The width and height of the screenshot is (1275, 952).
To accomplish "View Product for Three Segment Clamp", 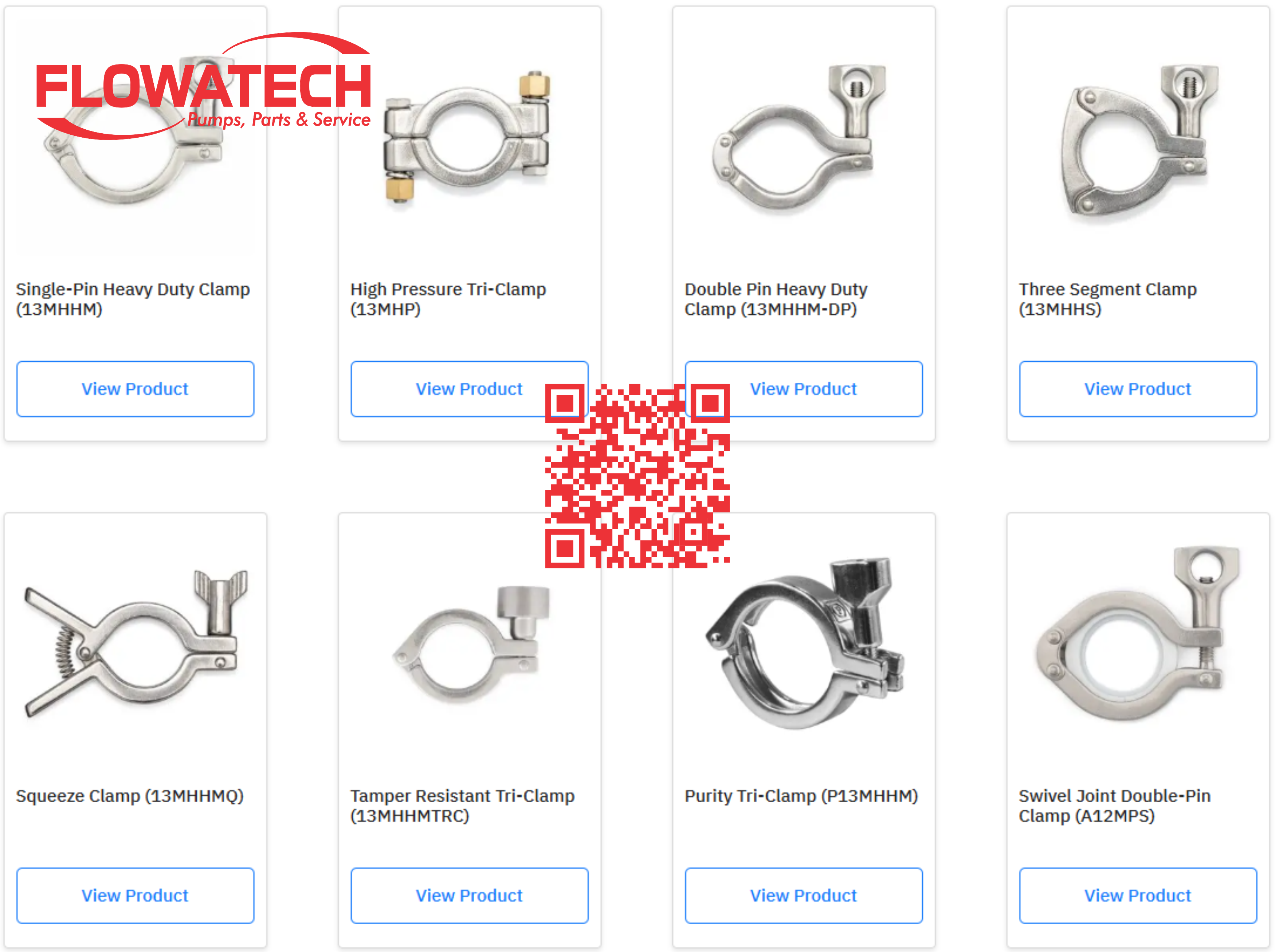I will [x=1138, y=389].
